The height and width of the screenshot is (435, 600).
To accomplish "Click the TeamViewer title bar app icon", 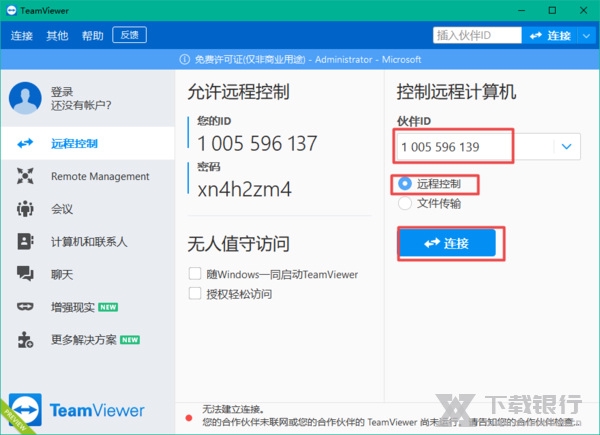I will (11, 10).
